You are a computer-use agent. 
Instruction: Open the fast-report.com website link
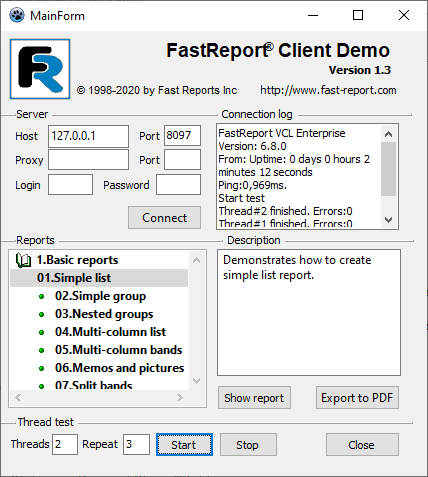pyautogui.click(x=328, y=90)
